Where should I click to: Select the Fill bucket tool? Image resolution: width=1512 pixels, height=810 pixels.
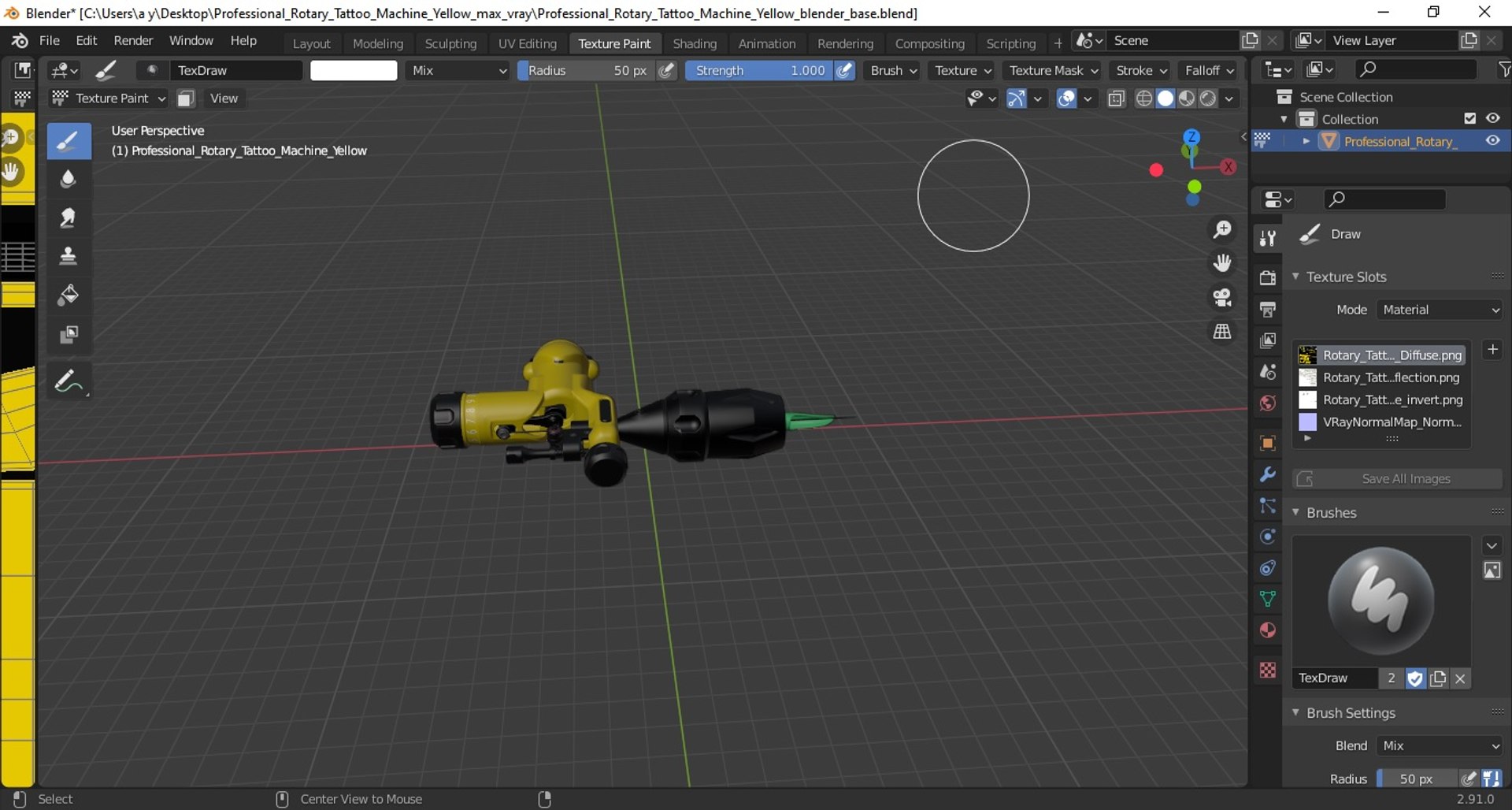click(x=69, y=295)
